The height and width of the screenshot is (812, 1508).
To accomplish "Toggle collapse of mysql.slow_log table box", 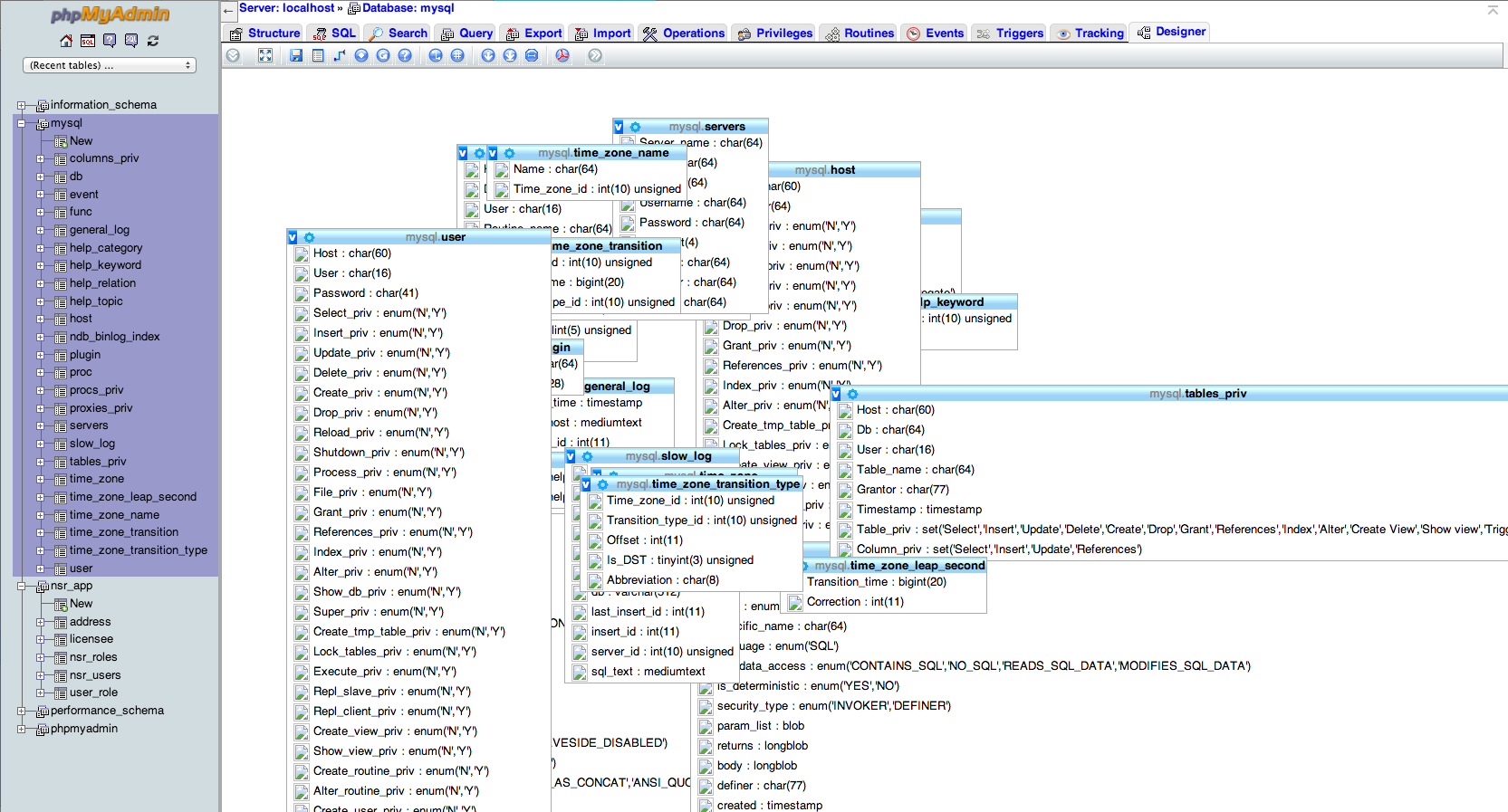I will point(571,456).
